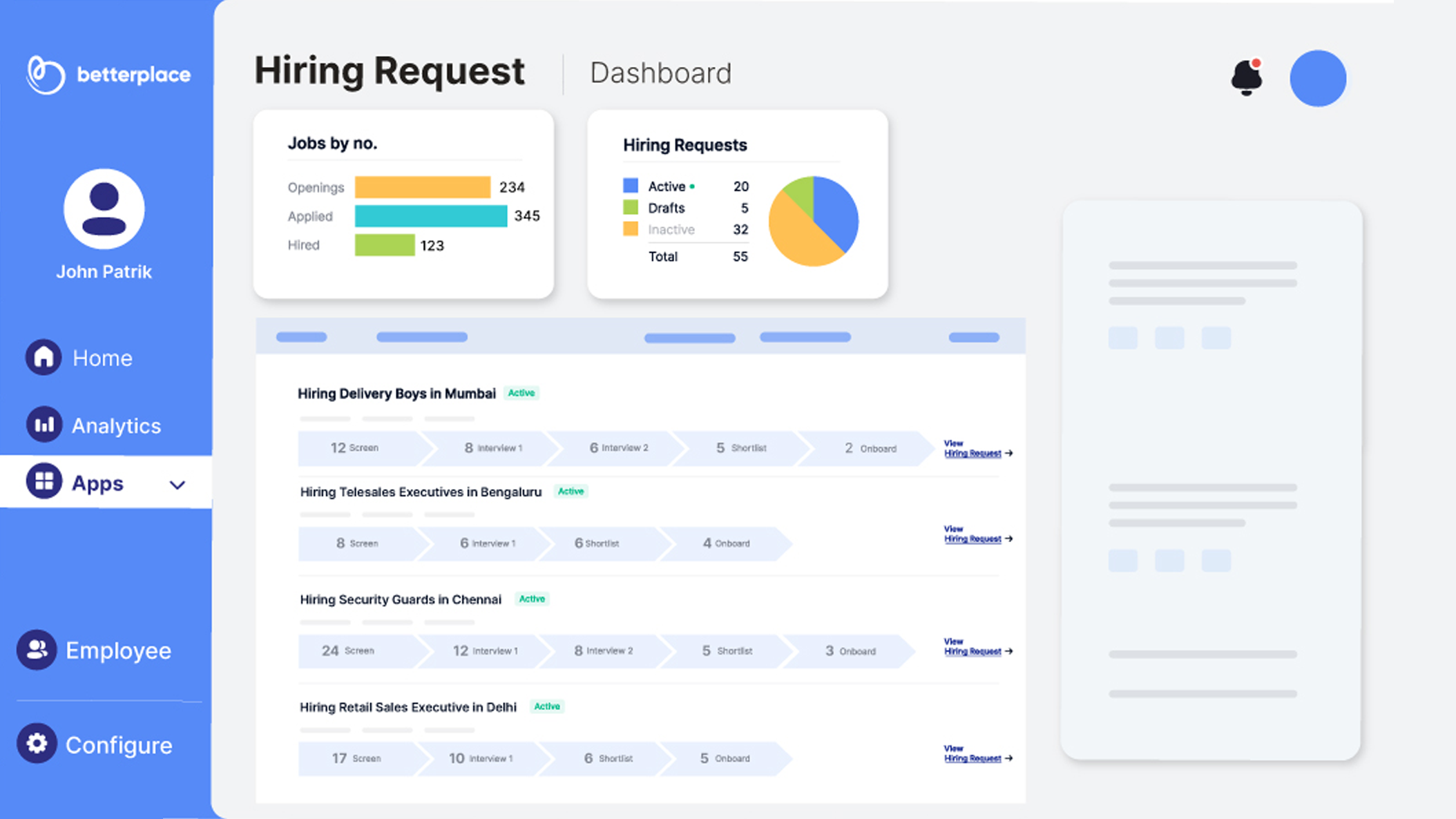Viewport: 1456px width, 819px height.
Task: Click the betterplace logo
Action: coord(108,75)
